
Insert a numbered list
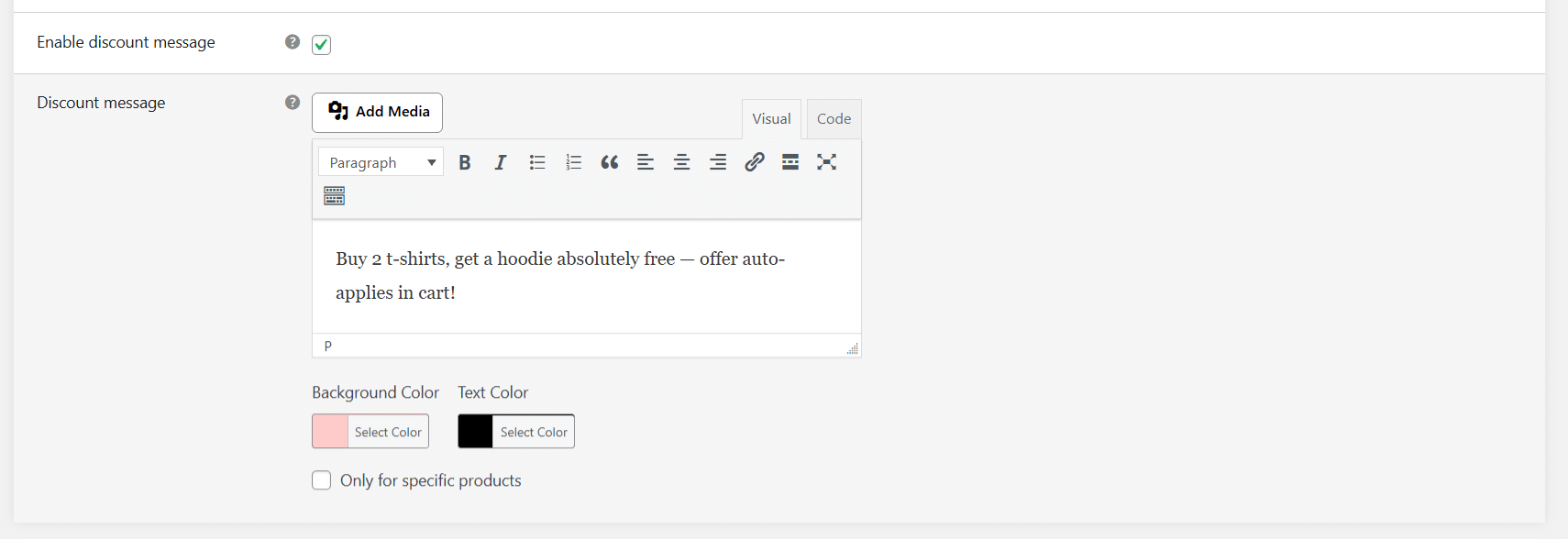click(573, 162)
